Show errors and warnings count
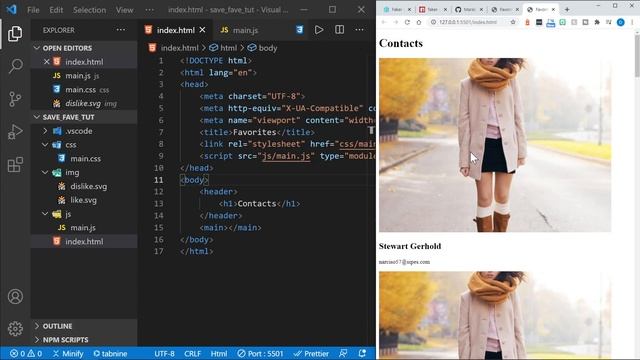Image resolution: width=640 pixels, height=360 pixels. (x=26, y=353)
